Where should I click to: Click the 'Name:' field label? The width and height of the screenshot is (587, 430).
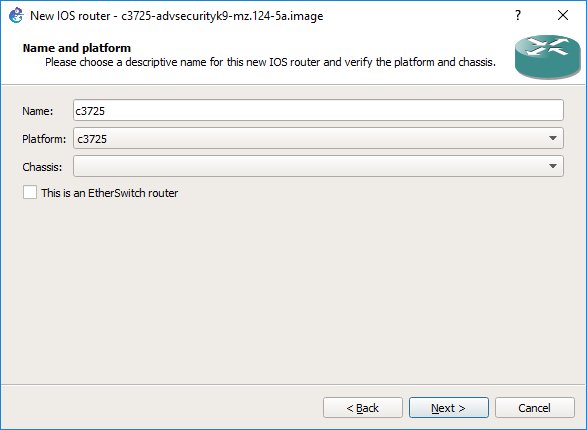37,111
